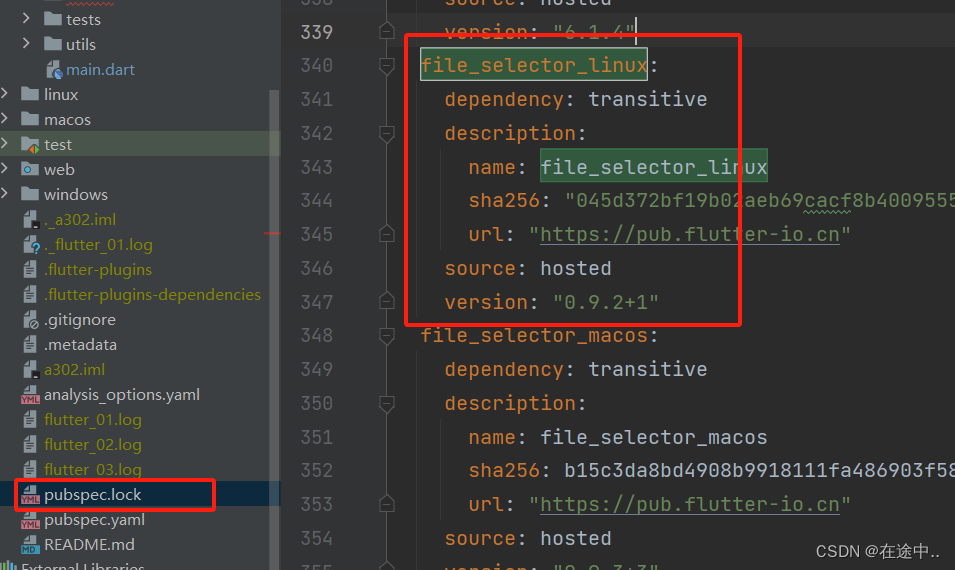
Task: Click the utils folder icon
Action: pyautogui.click(x=53, y=44)
